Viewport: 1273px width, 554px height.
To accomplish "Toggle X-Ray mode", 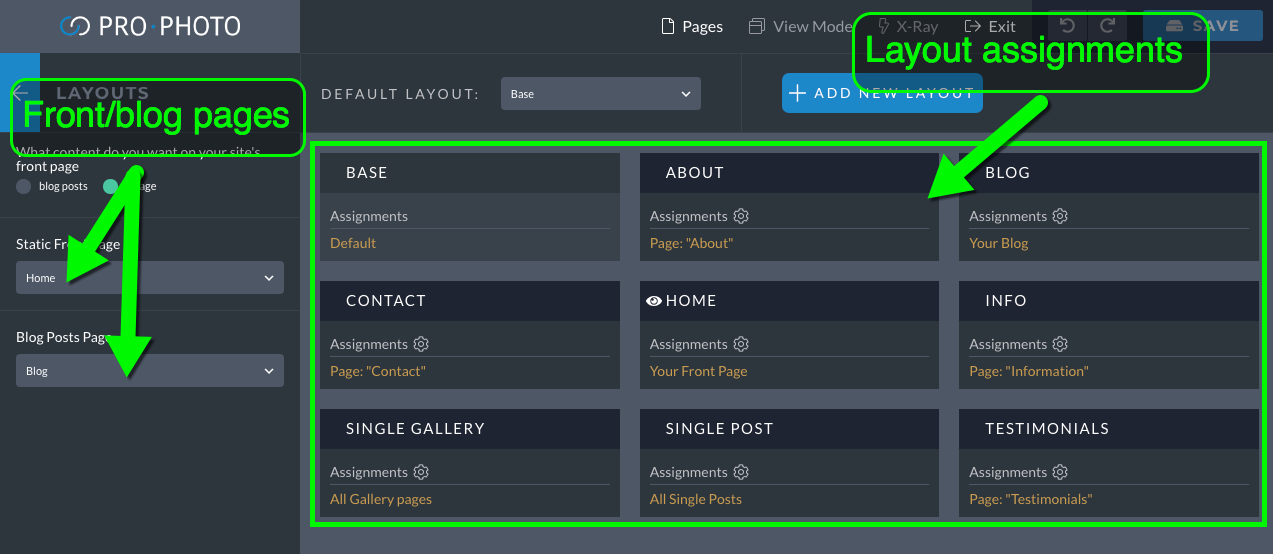I will [908, 26].
